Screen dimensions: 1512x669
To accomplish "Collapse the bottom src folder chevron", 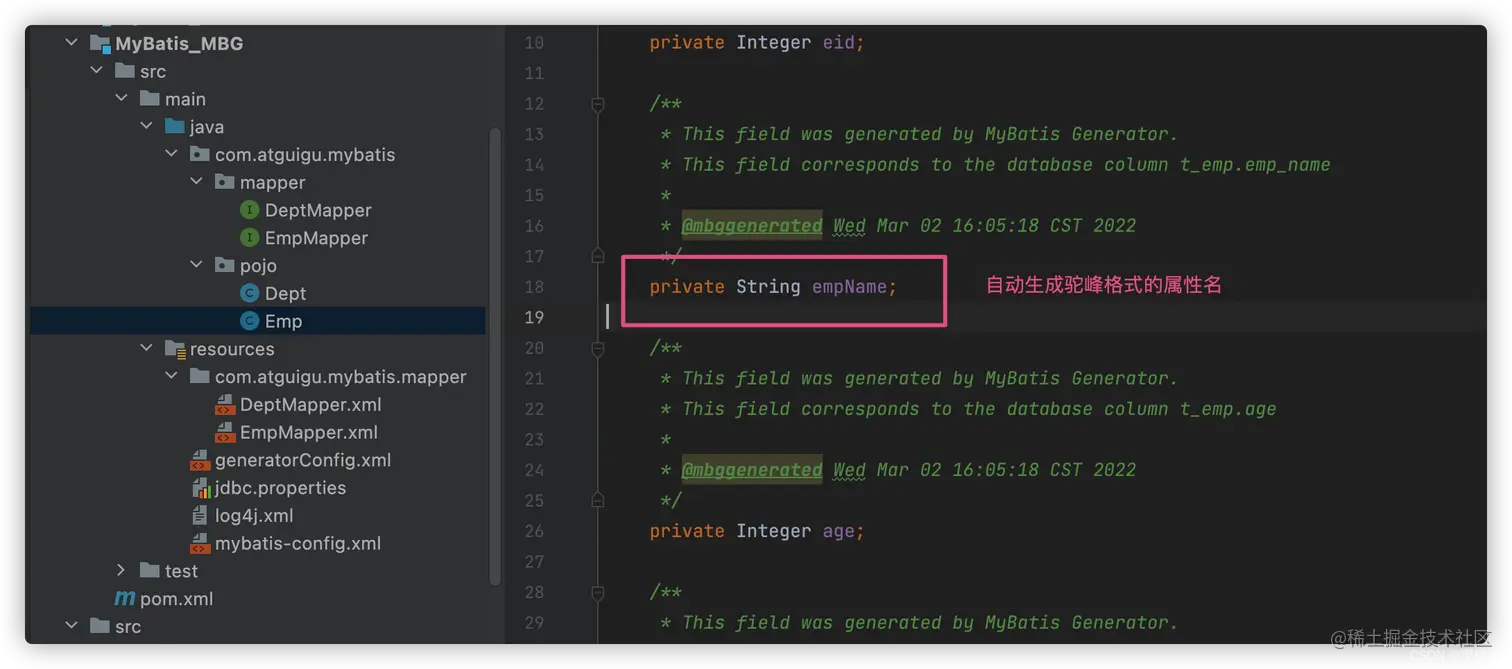I will point(71,626).
